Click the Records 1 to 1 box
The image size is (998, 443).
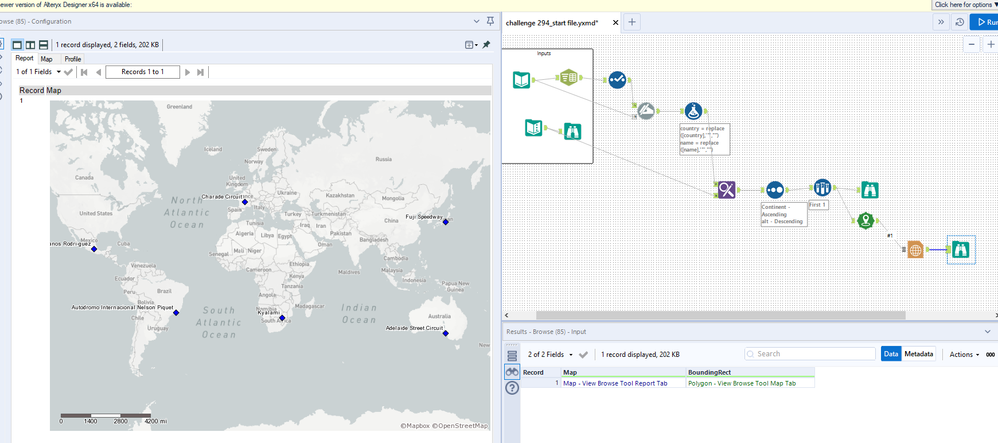143,72
